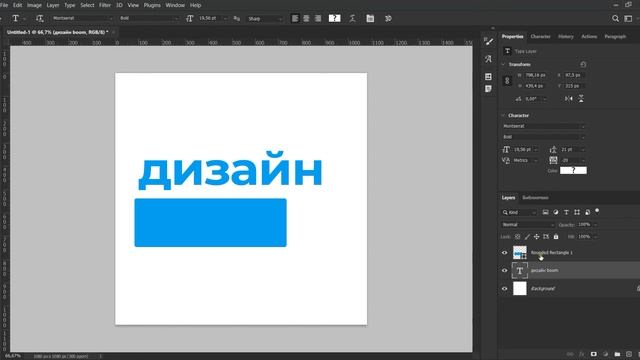Open Montserrat font dropdown in Properties
Screen dimensions: 640x360
tap(544, 126)
